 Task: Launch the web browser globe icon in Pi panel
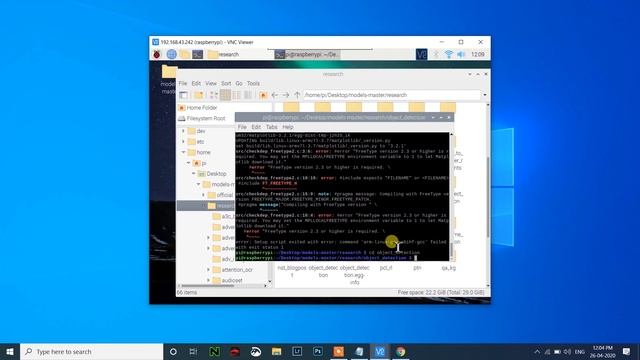pos(171,54)
